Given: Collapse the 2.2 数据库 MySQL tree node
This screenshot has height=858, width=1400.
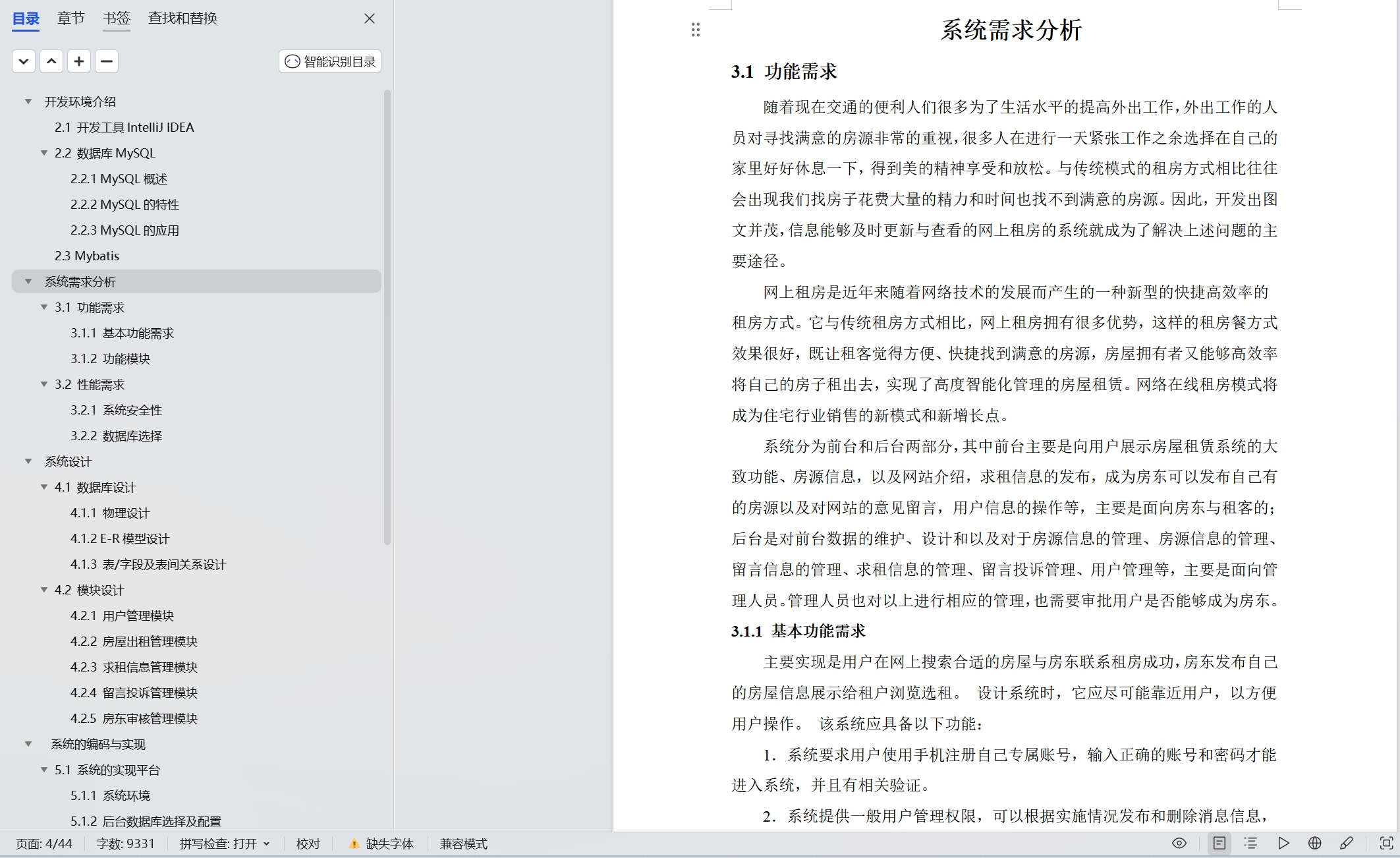Looking at the screenshot, I should pyautogui.click(x=44, y=153).
